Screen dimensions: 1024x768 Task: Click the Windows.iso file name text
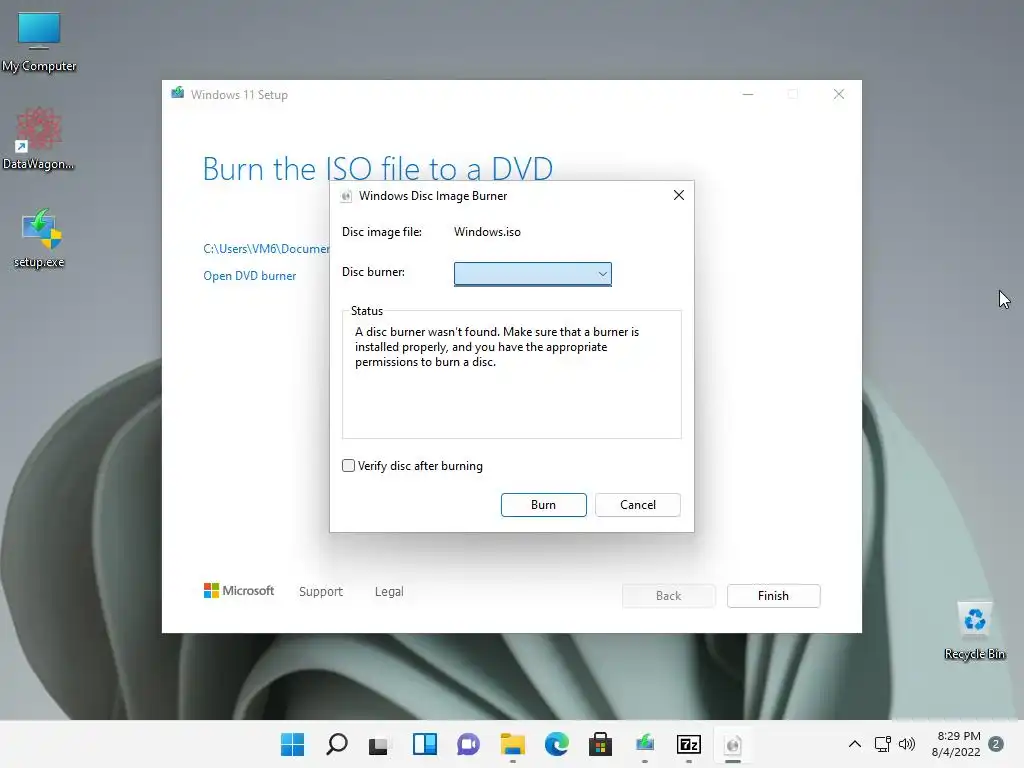pyautogui.click(x=487, y=232)
